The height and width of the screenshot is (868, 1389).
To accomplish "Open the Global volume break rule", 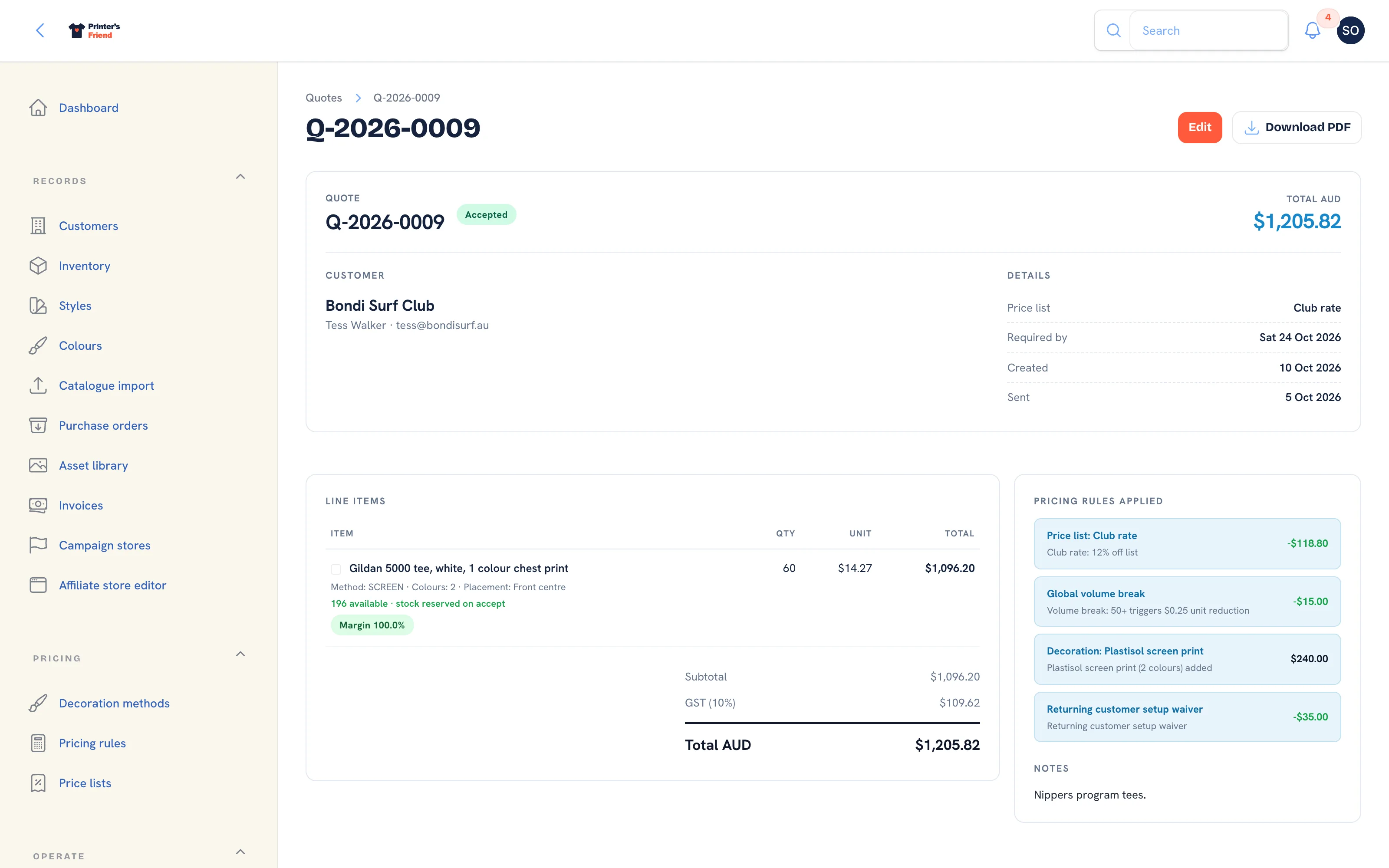I will (x=1187, y=602).
